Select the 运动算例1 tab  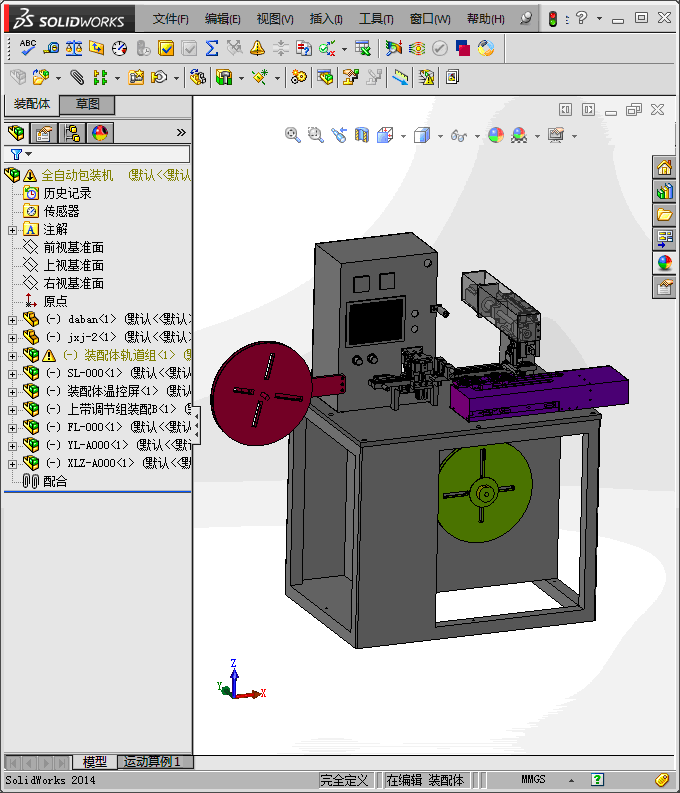152,762
